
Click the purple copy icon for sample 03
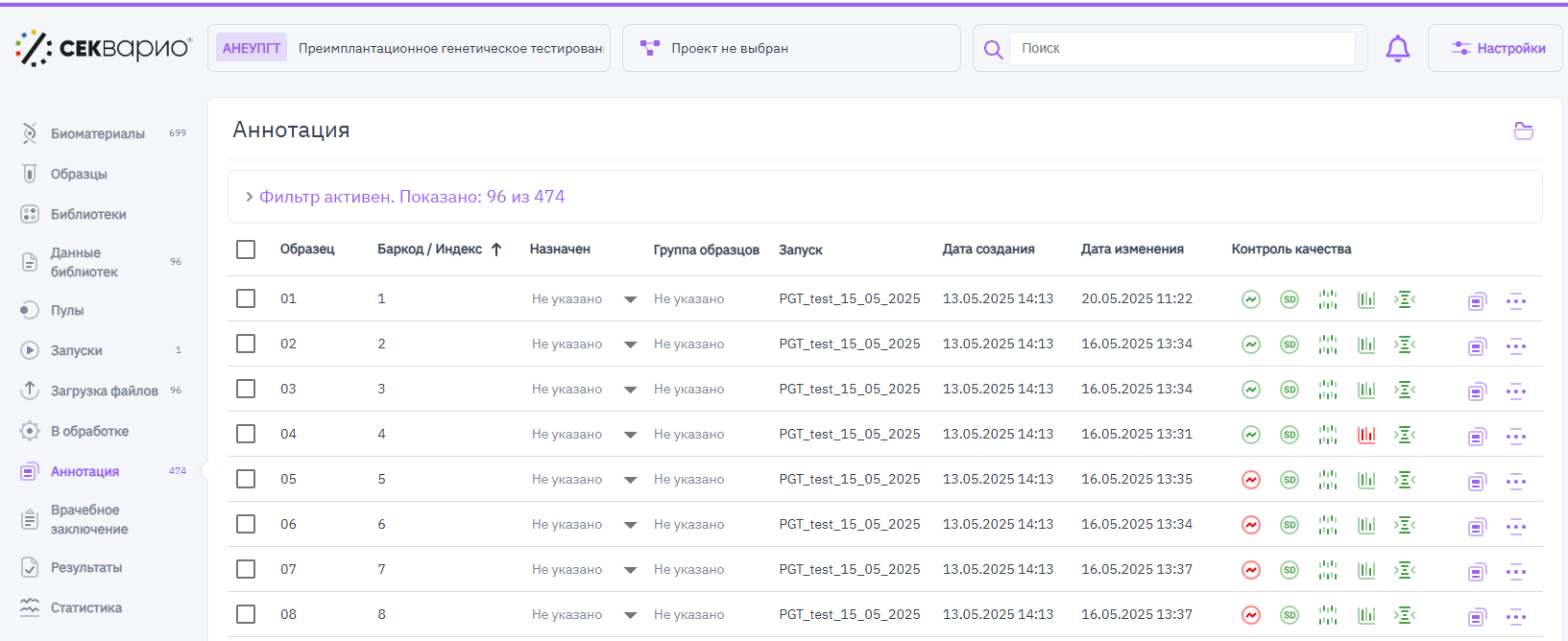1476,391
